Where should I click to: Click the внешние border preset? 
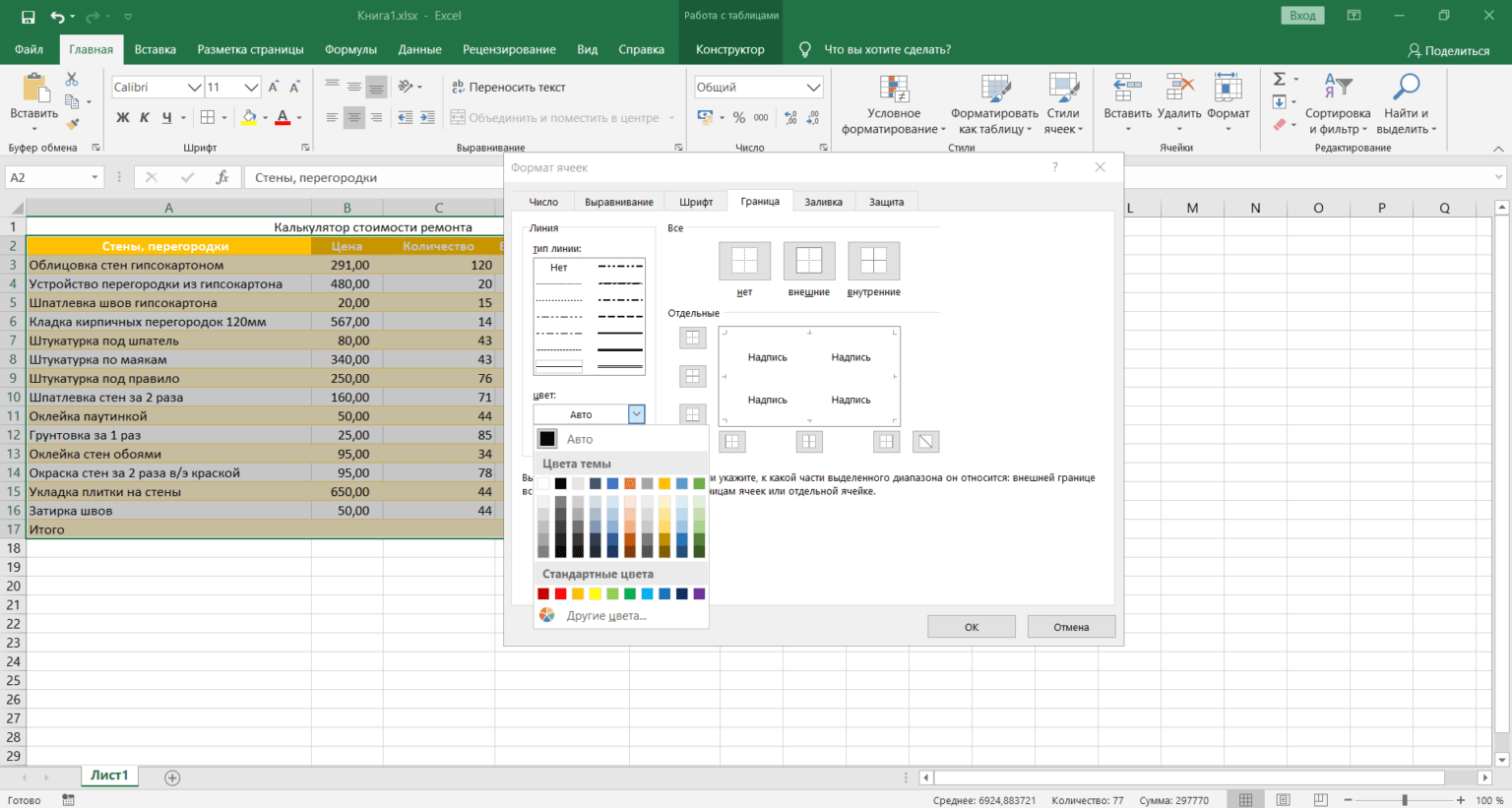coord(809,261)
